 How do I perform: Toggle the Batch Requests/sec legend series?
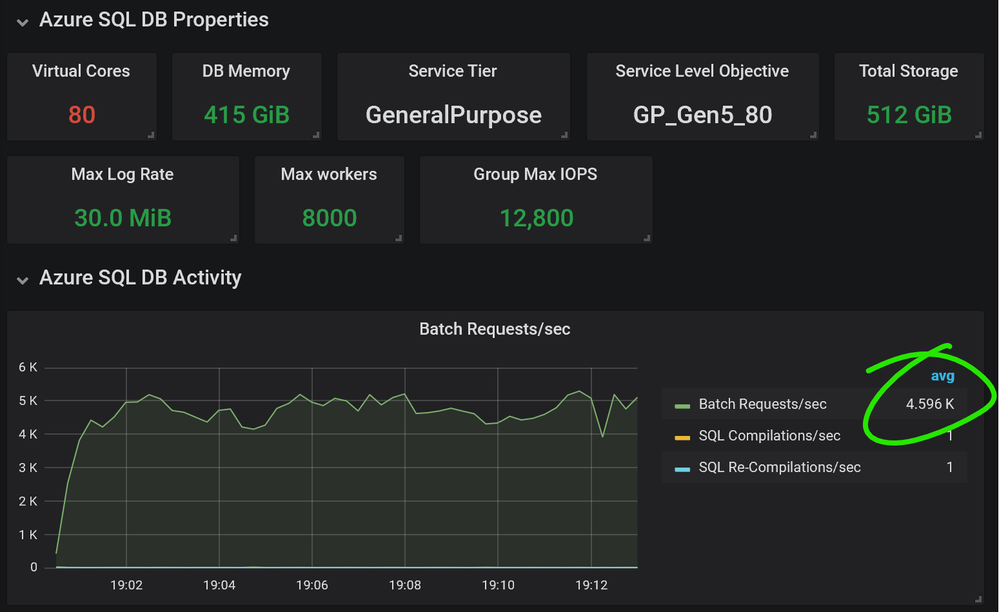coord(762,404)
